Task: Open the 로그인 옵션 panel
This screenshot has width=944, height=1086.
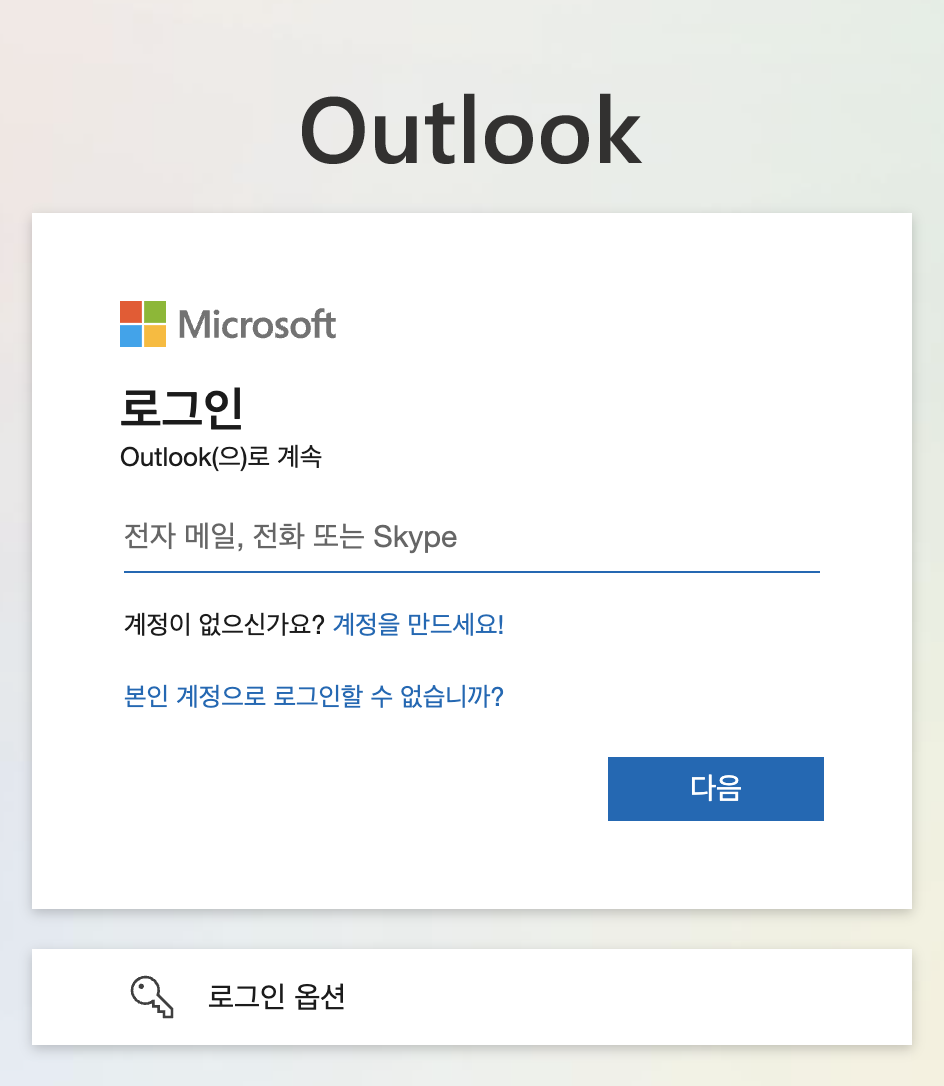Action: pyautogui.click(x=472, y=997)
